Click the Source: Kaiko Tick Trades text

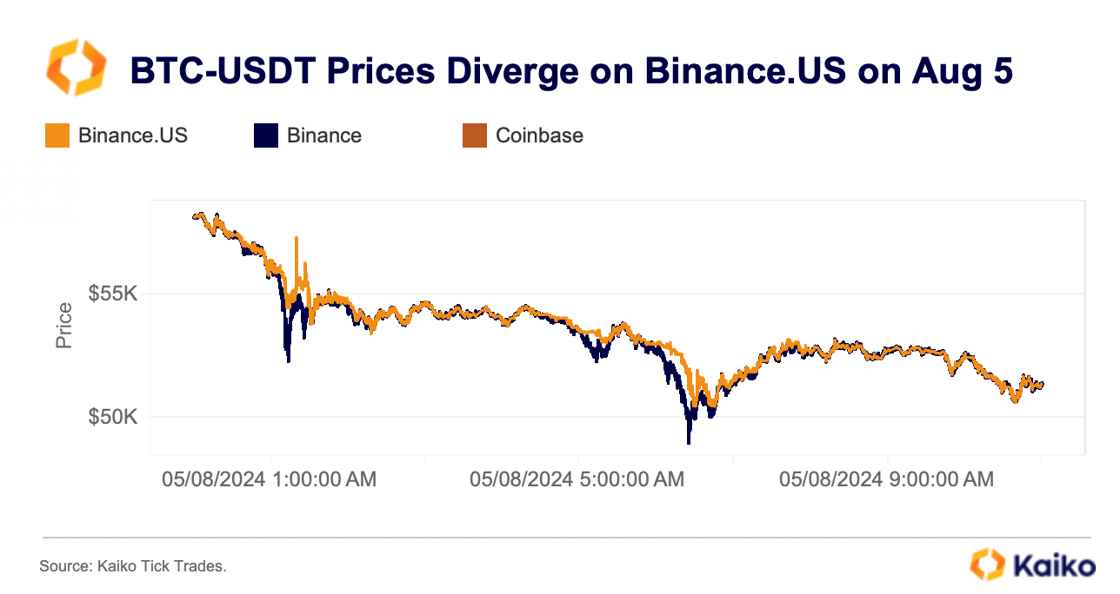tap(133, 566)
